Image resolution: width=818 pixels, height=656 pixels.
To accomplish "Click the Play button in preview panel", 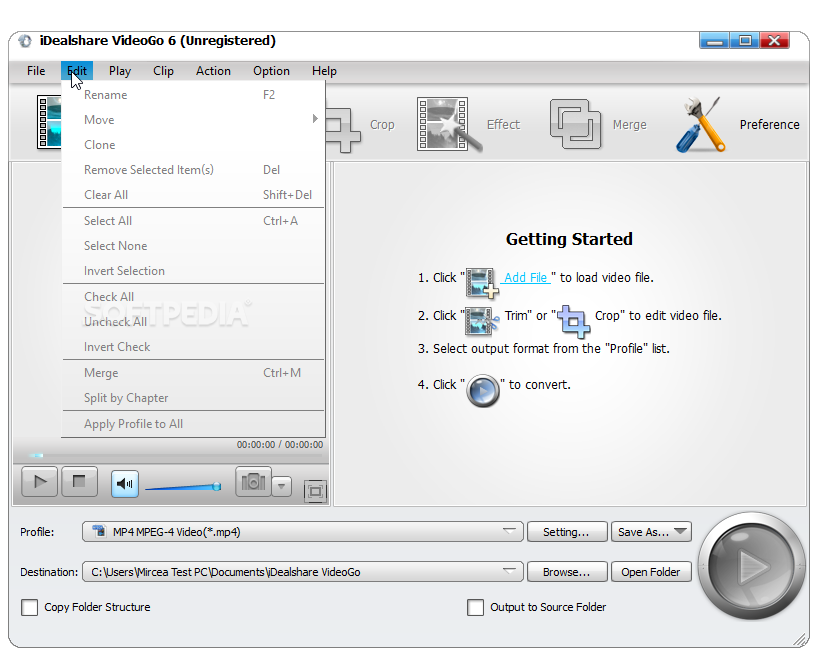I will click(x=40, y=482).
